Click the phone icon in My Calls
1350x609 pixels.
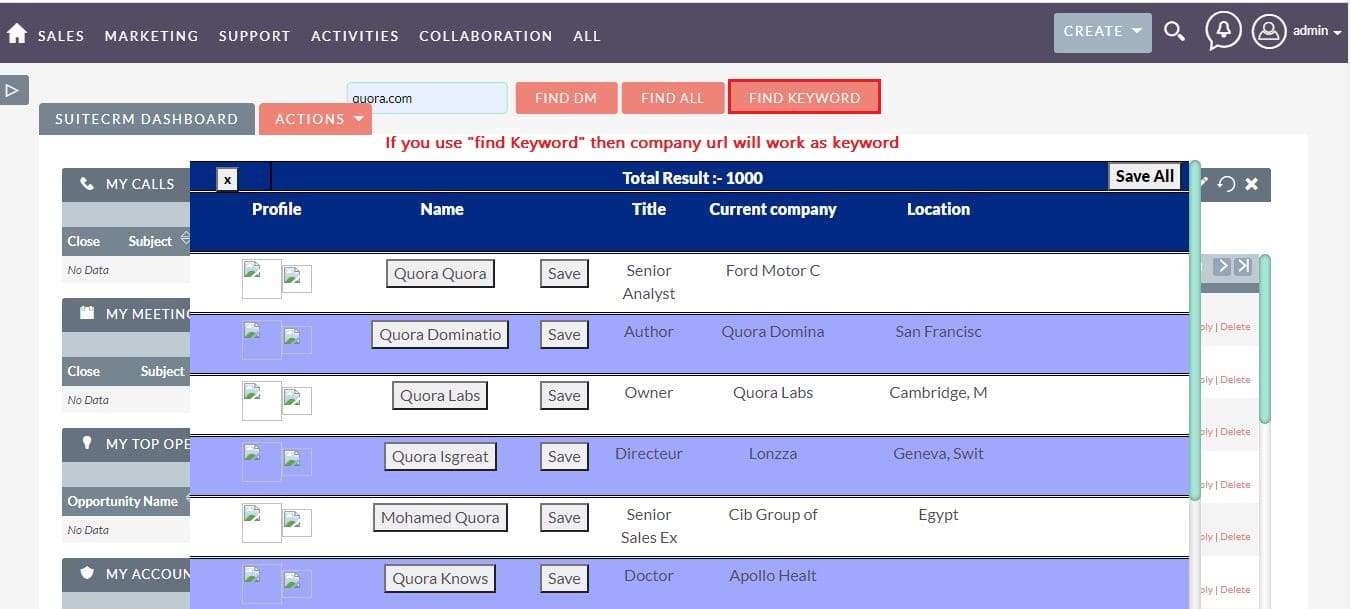[x=87, y=184]
